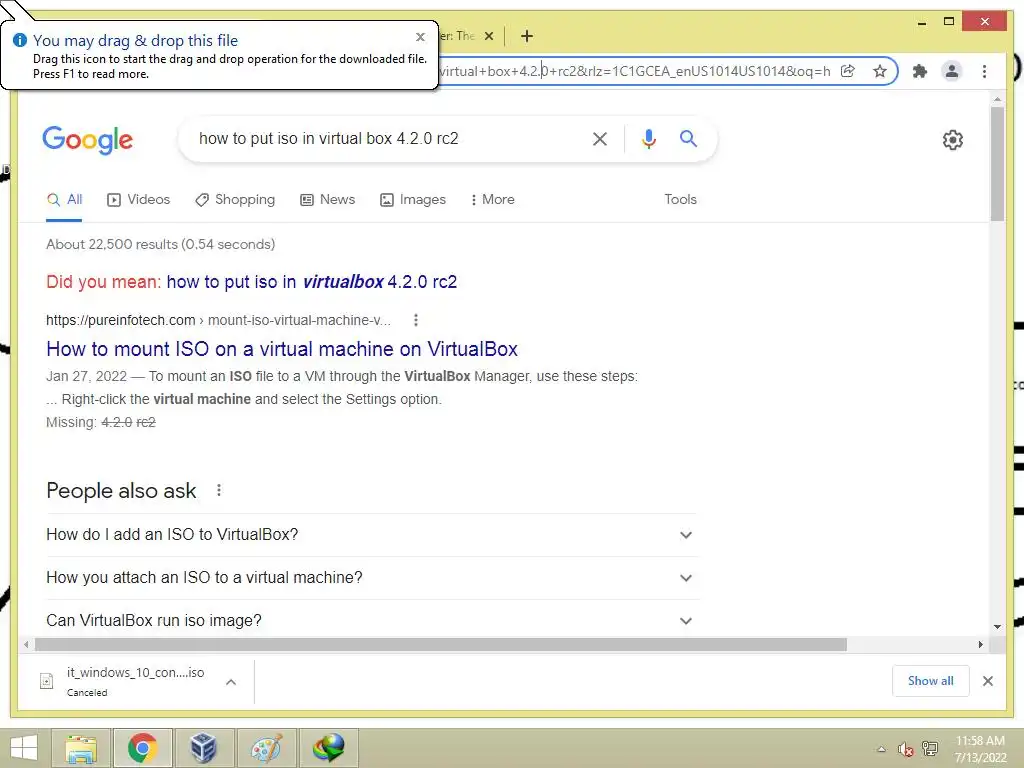Expand 'How you attach an ISO to a virtual machine?'
This screenshot has width=1024, height=768.
(372, 578)
